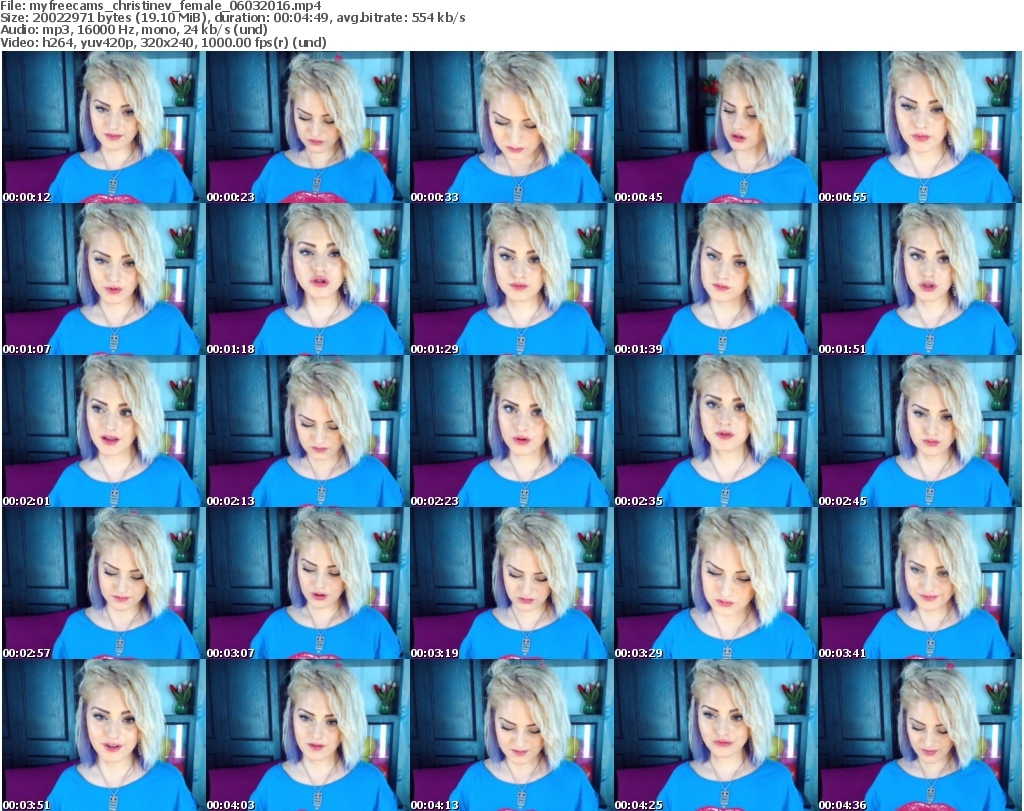
Task: Select the thumbnail stamped 00:00:33
Action: 511,127
